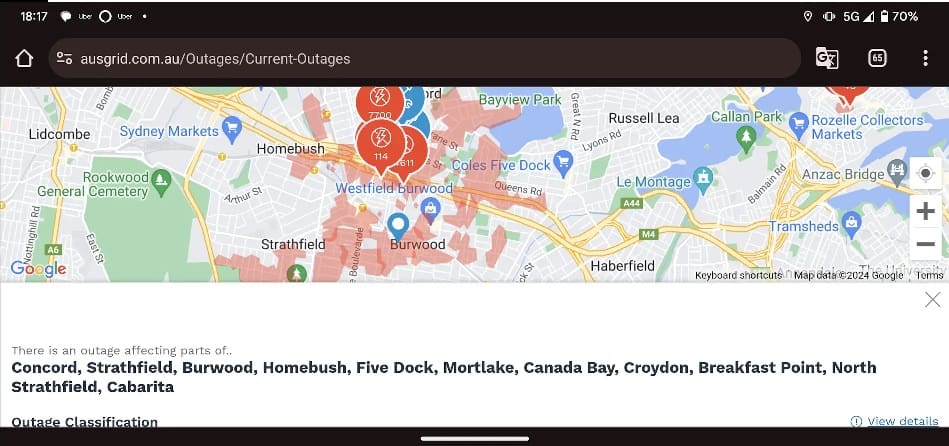
Task: Select the red outage marker labeled 114
Action: (381, 145)
